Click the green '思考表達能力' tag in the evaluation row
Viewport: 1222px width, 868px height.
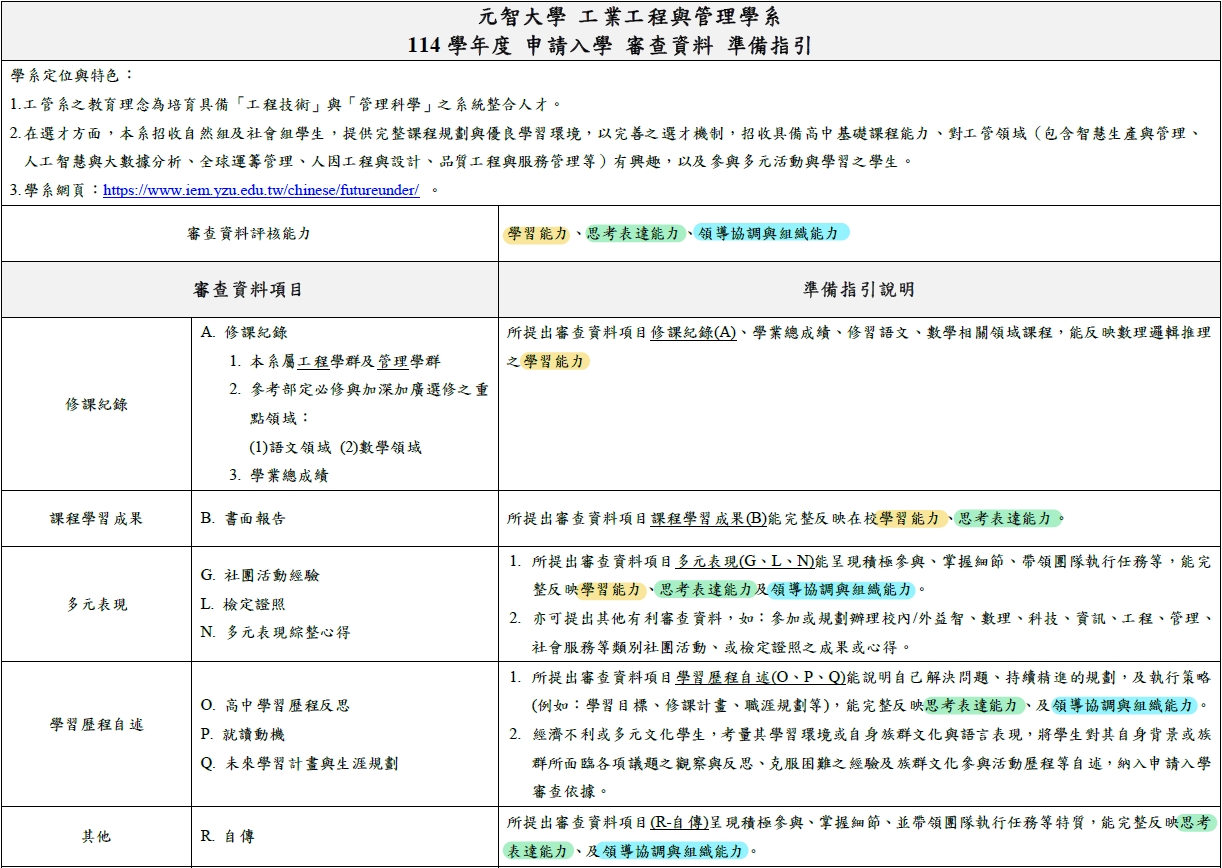636,234
